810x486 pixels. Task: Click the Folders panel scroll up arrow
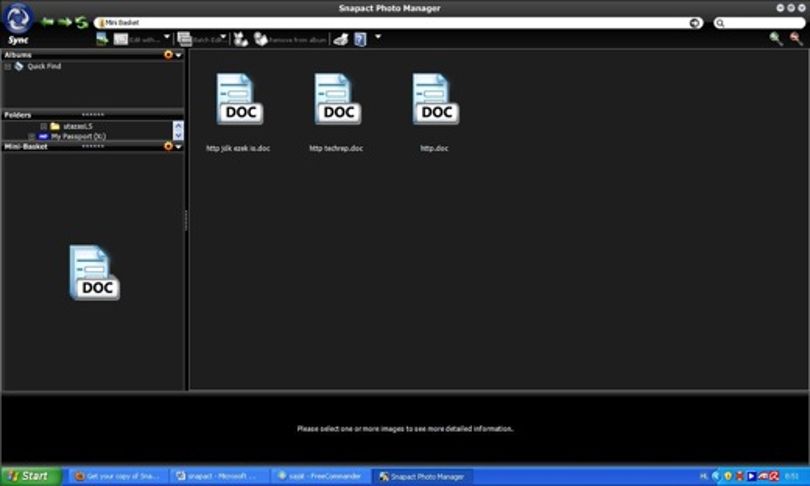[x=178, y=126]
